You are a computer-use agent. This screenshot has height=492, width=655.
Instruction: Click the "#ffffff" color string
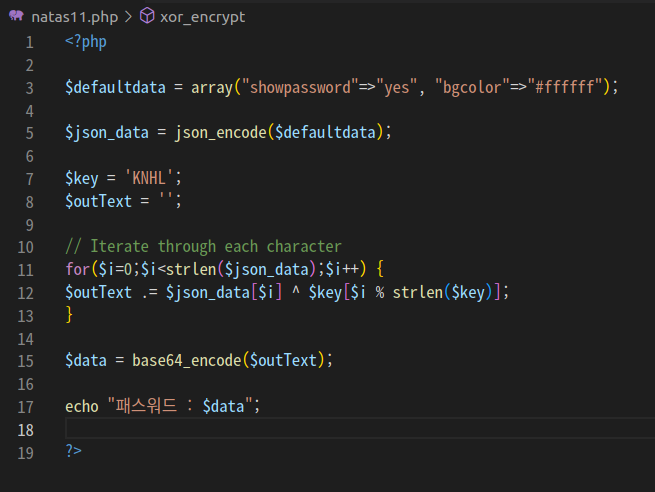(564, 87)
